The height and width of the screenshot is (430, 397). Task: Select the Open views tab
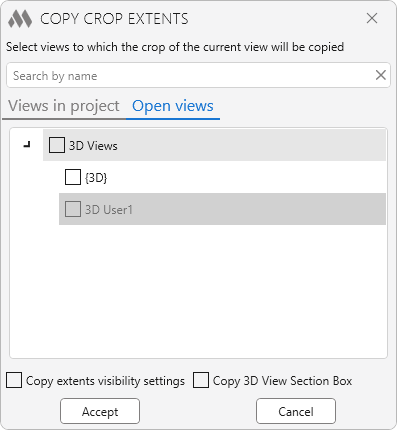(x=173, y=106)
